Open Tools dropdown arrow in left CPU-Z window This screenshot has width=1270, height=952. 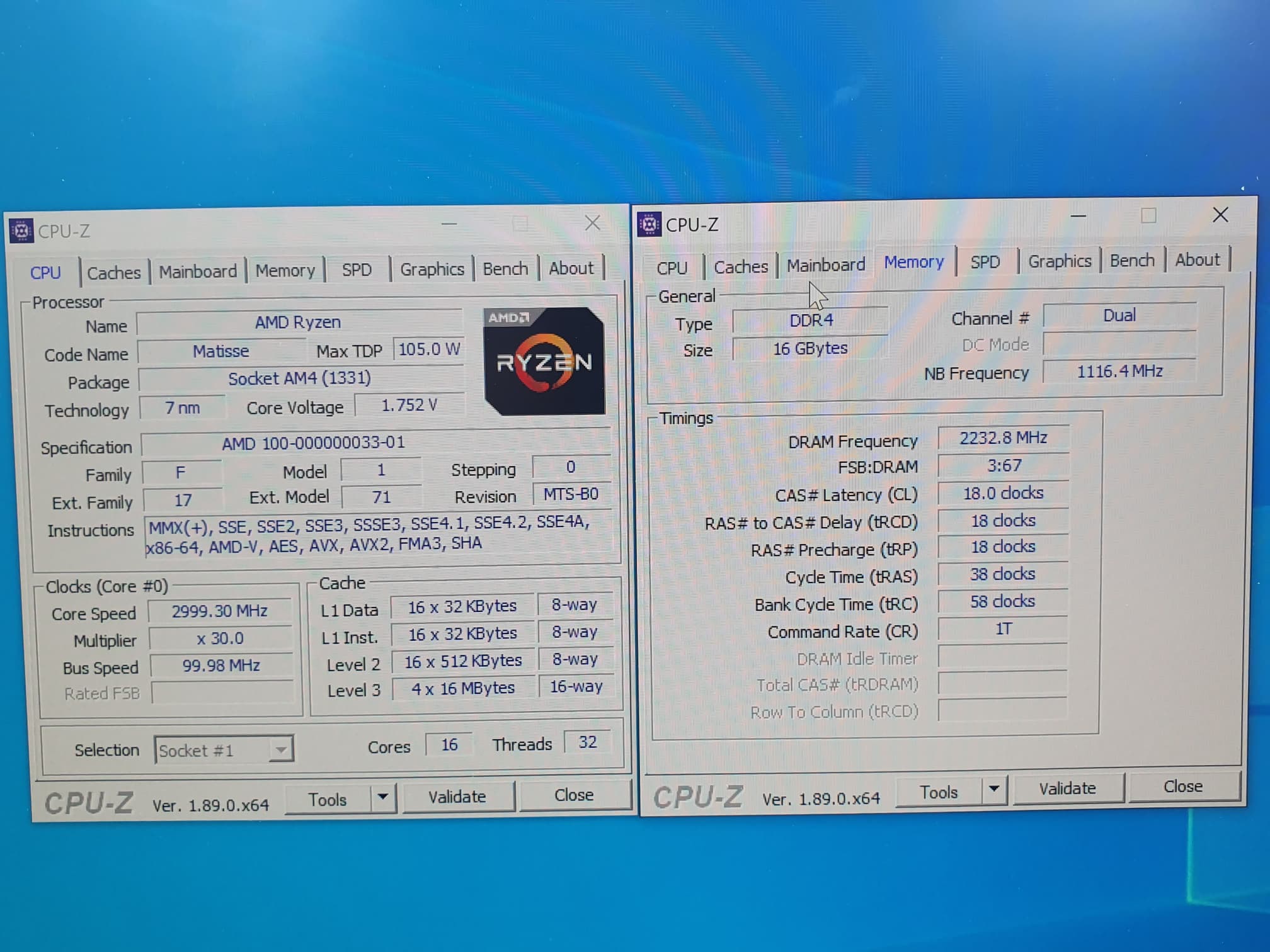pyautogui.click(x=383, y=798)
